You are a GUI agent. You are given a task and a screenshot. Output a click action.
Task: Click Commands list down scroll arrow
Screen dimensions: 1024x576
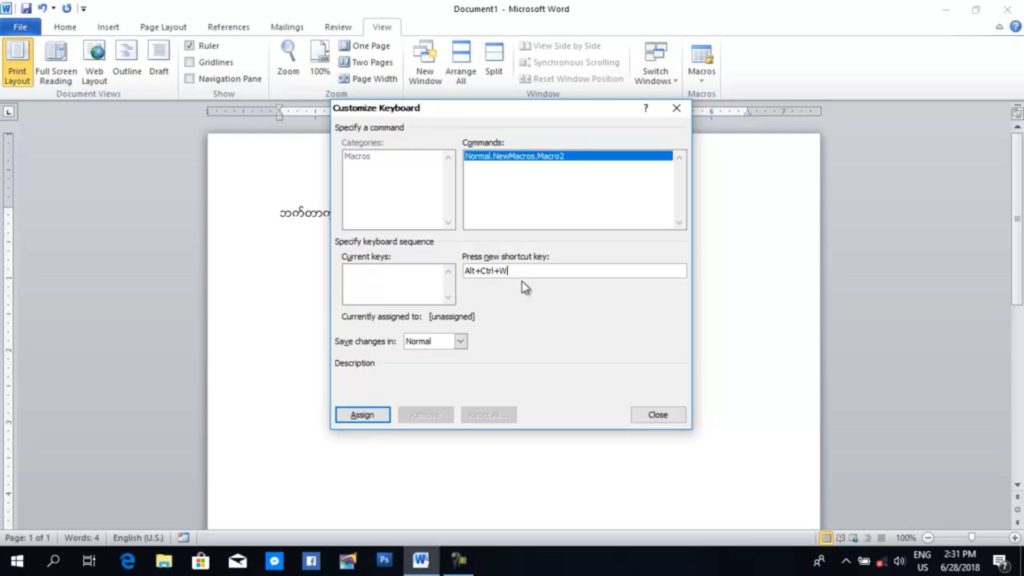pyautogui.click(x=679, y=223)
